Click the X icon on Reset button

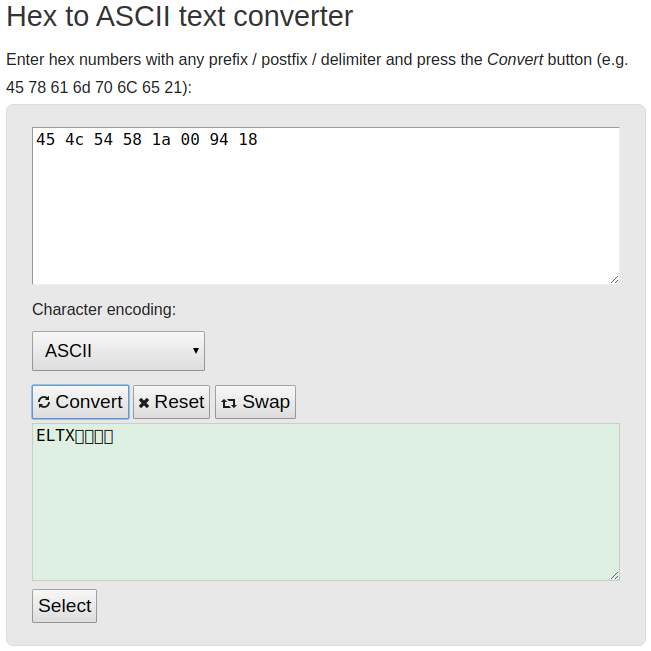pyautogui.click(x=144, y=403)
